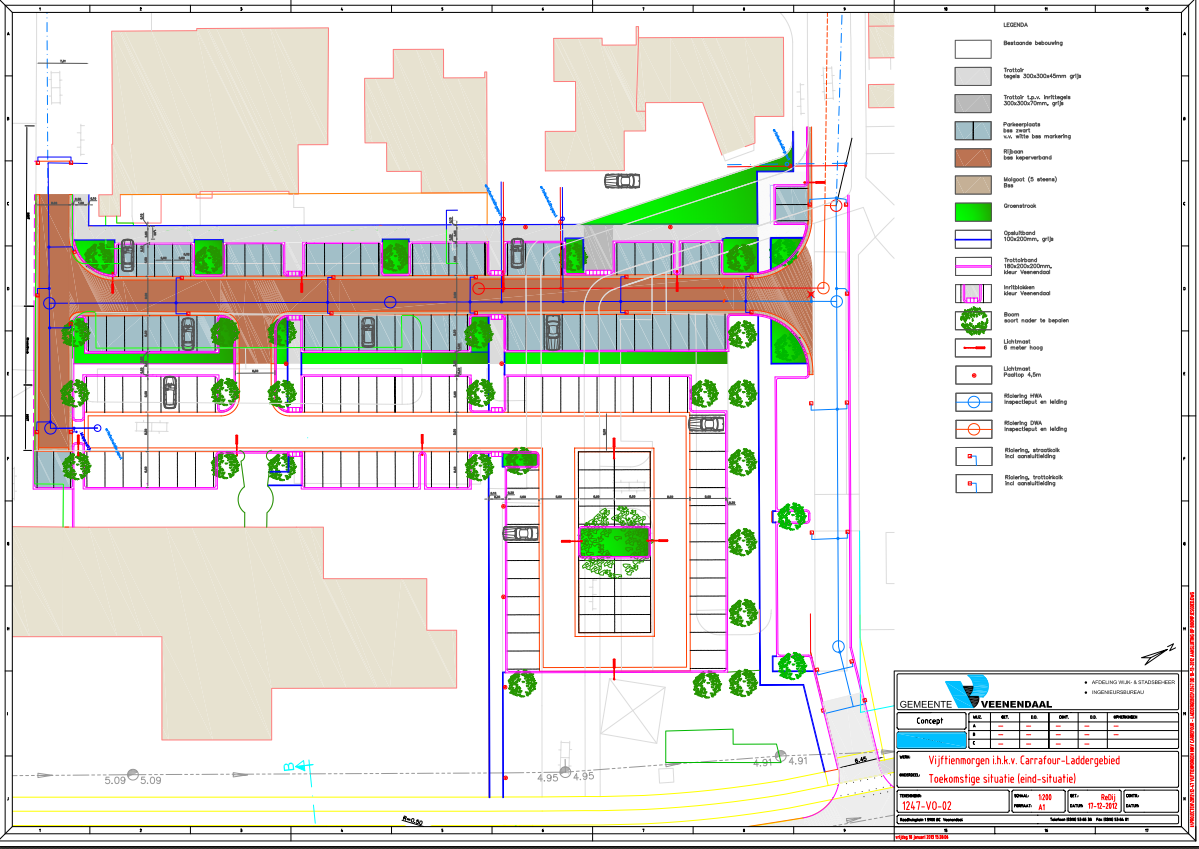Click the Opsluitband blue line legend symbol
The height and width of the screenshot is (849, 1199).
tap(973, 239)
